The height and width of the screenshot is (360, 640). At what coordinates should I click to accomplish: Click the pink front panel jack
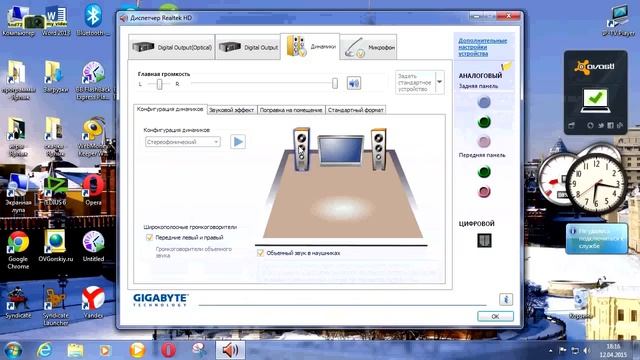click(484, 191)
